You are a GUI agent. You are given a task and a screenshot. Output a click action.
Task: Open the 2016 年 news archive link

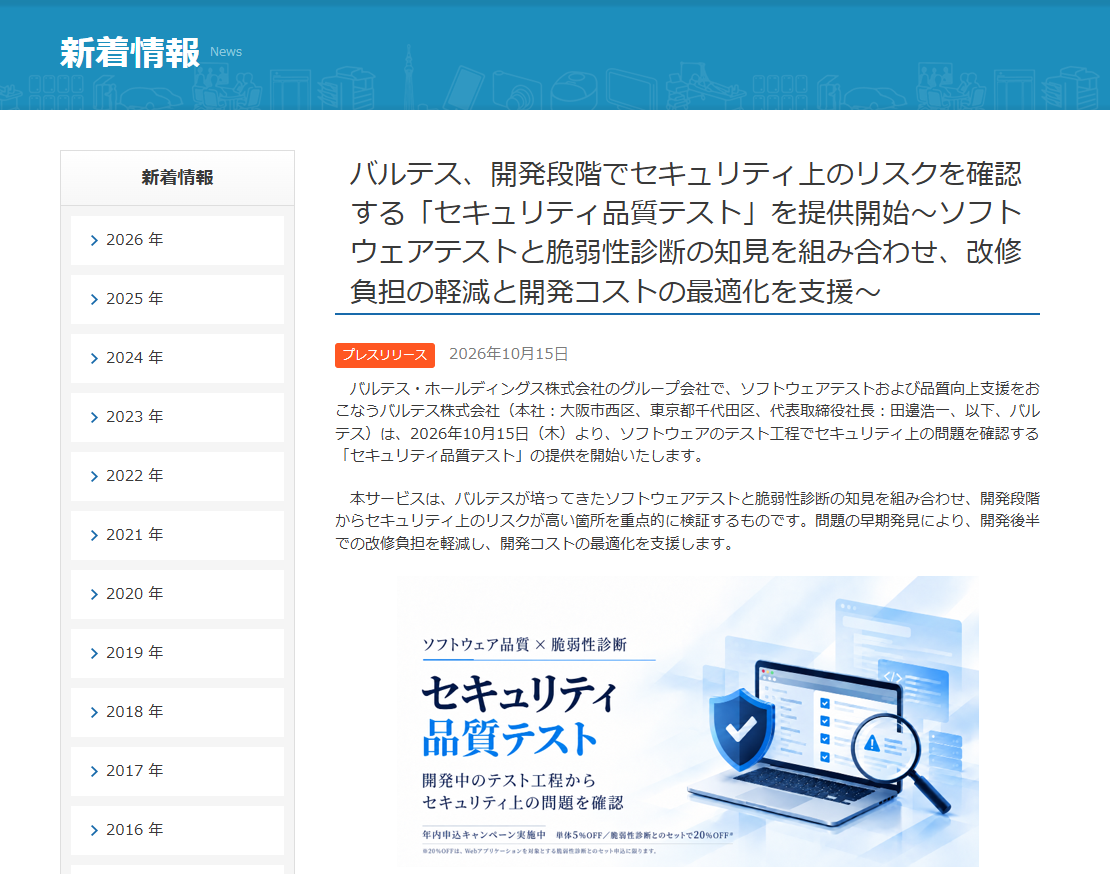click(x=177, y=830)
